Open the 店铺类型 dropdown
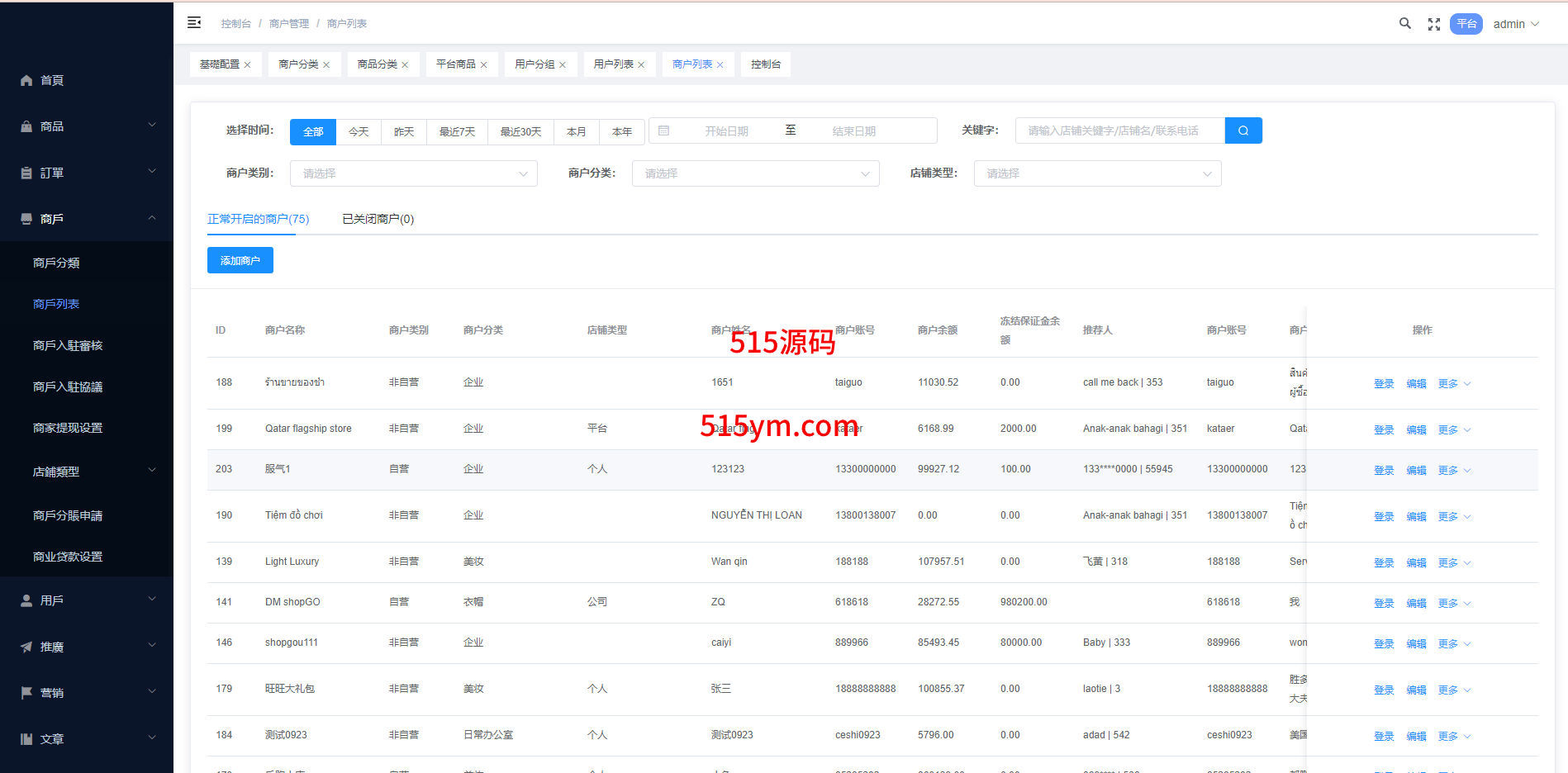This screenshot has height=773, width=1568. coord(1096,173)
